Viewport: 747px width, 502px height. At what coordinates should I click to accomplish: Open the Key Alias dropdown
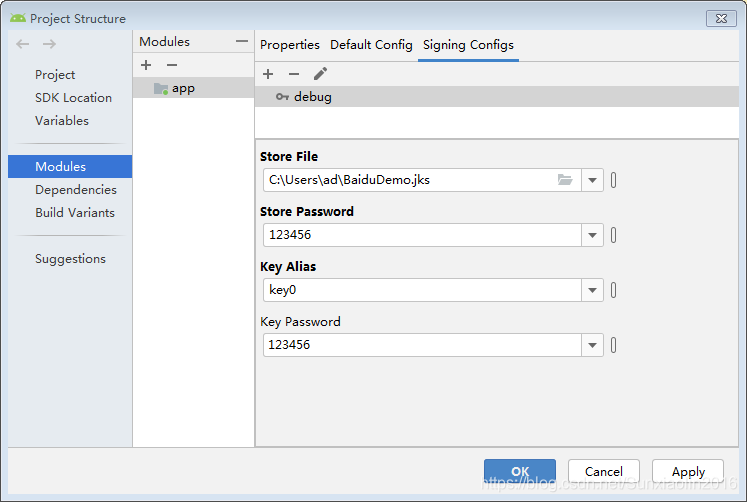pos(592,290)
